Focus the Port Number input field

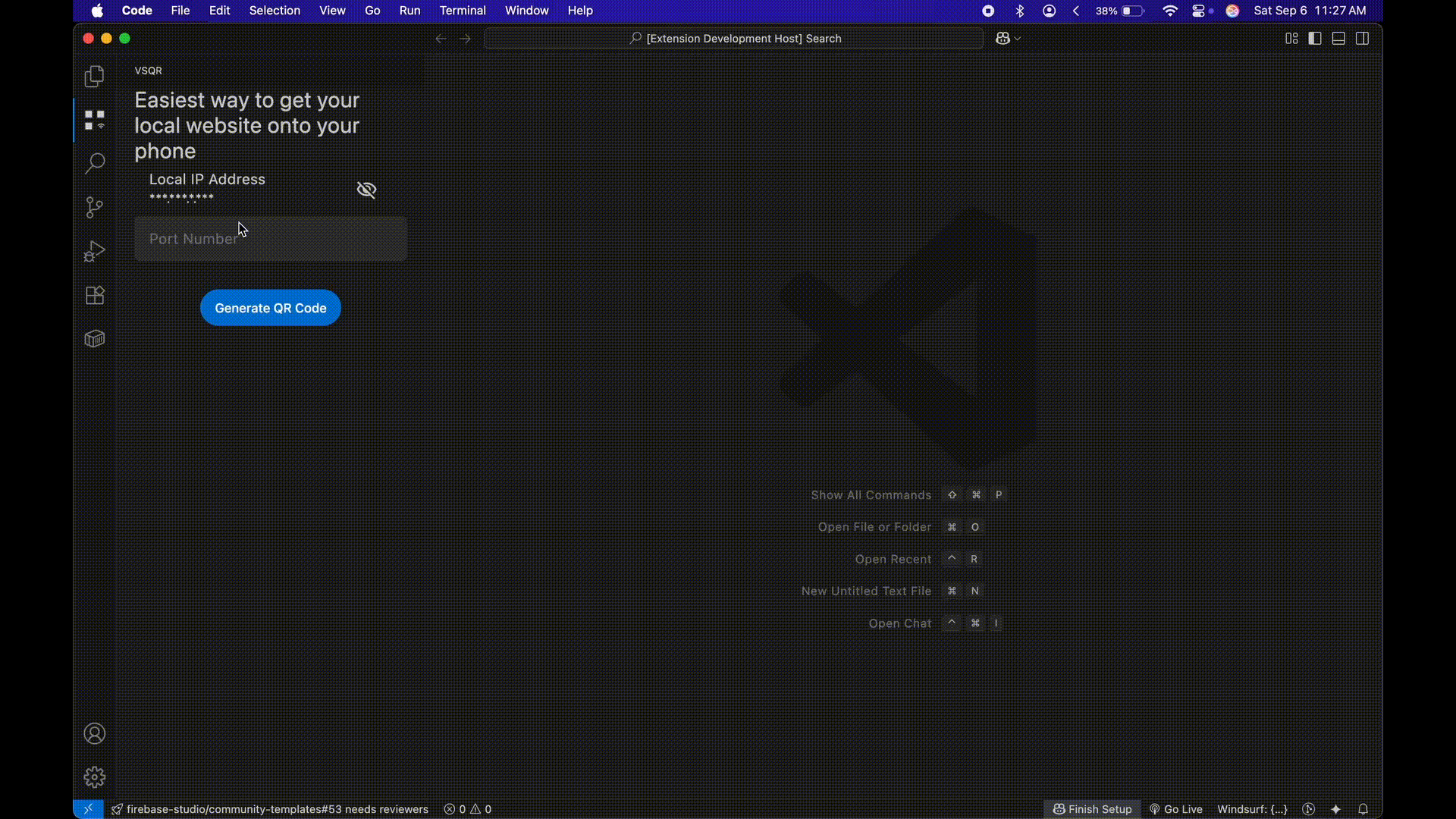click(x=271, y=239)
